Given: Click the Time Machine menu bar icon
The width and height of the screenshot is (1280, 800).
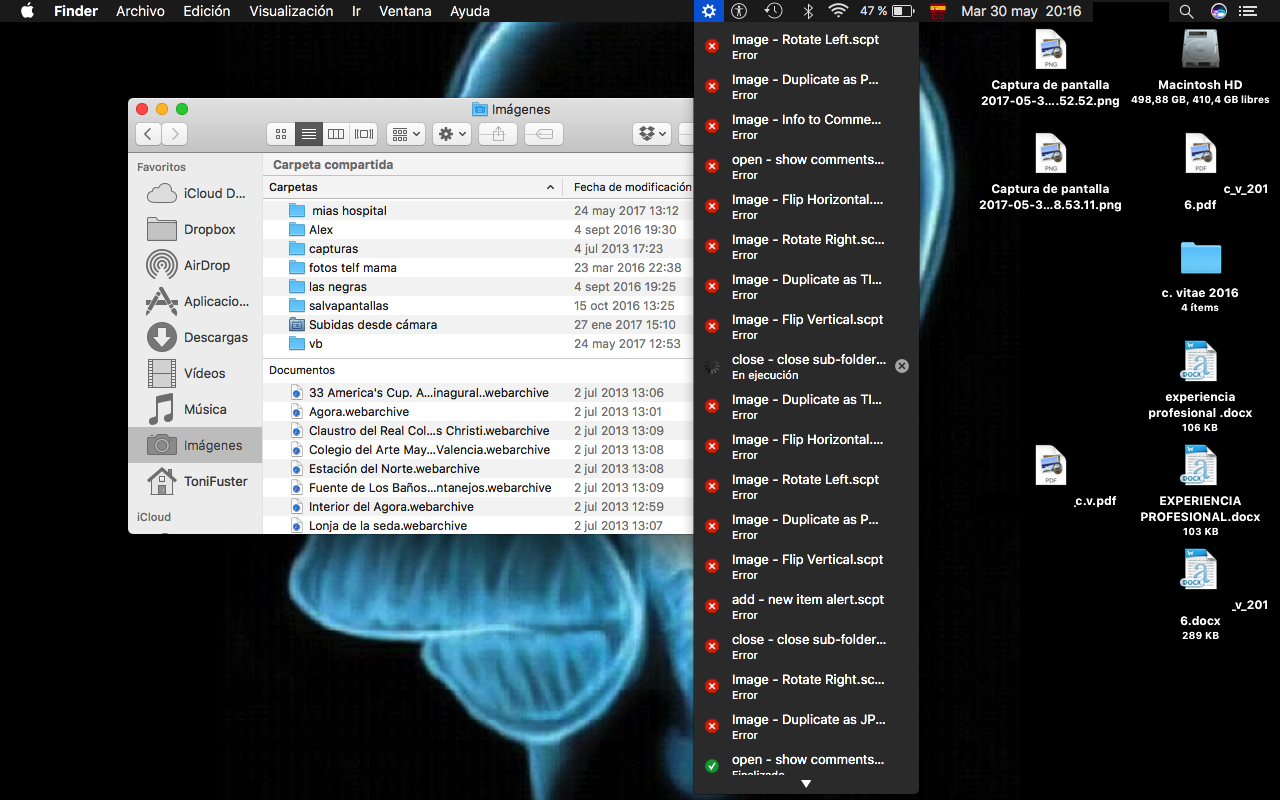Looking at the screenshot, I should (773, 11).
